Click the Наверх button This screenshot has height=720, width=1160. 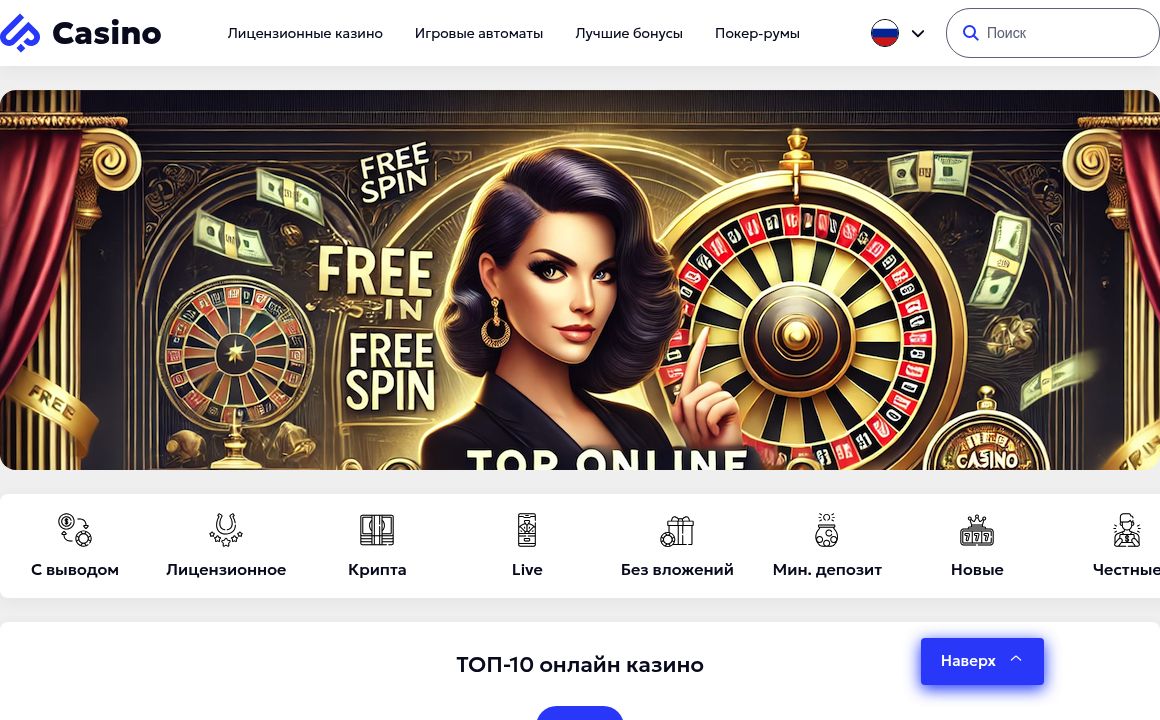pyautogui.click(x=982, y=661)
